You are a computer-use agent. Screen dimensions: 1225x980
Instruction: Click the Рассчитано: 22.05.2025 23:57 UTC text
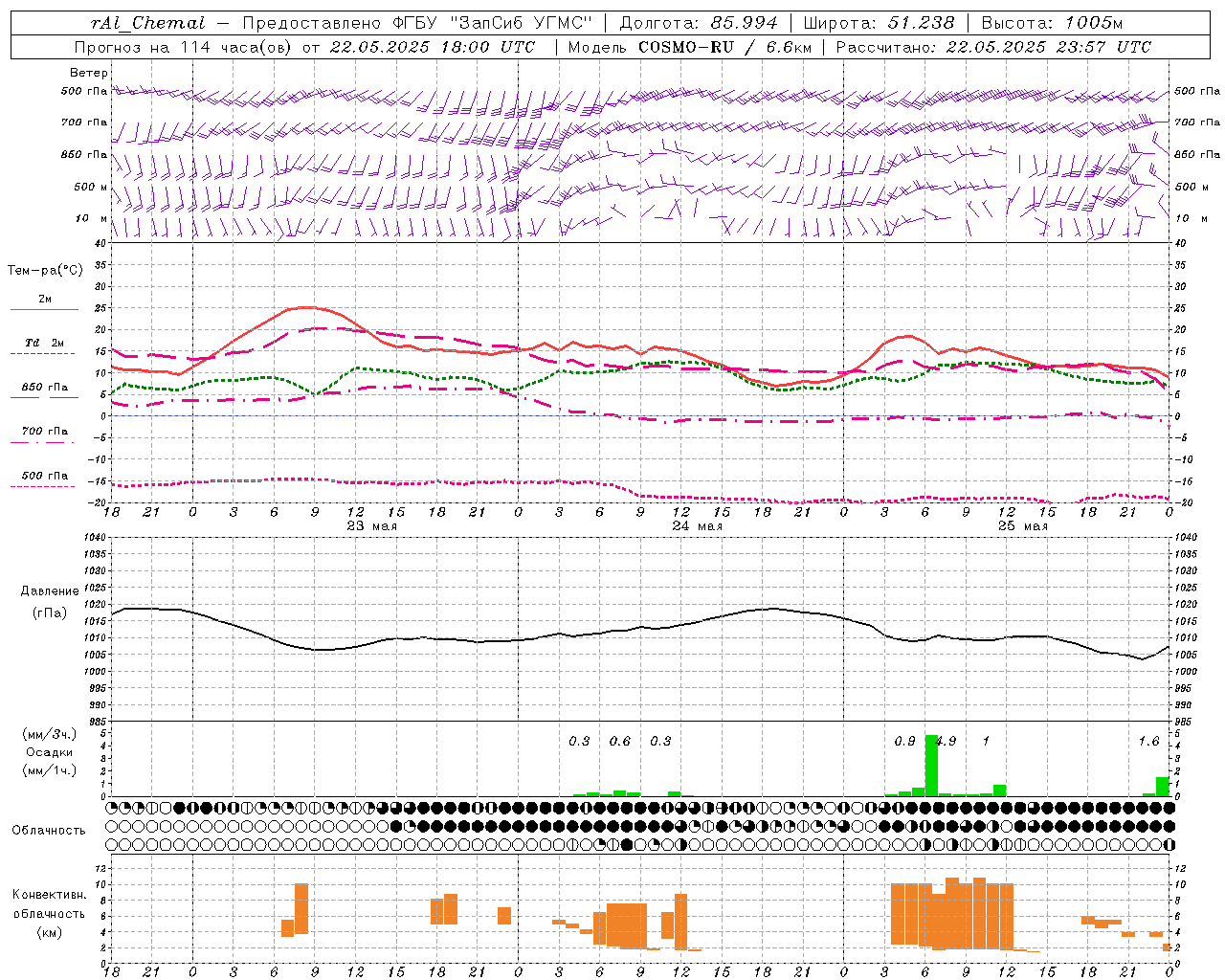[x=993, y=47]
